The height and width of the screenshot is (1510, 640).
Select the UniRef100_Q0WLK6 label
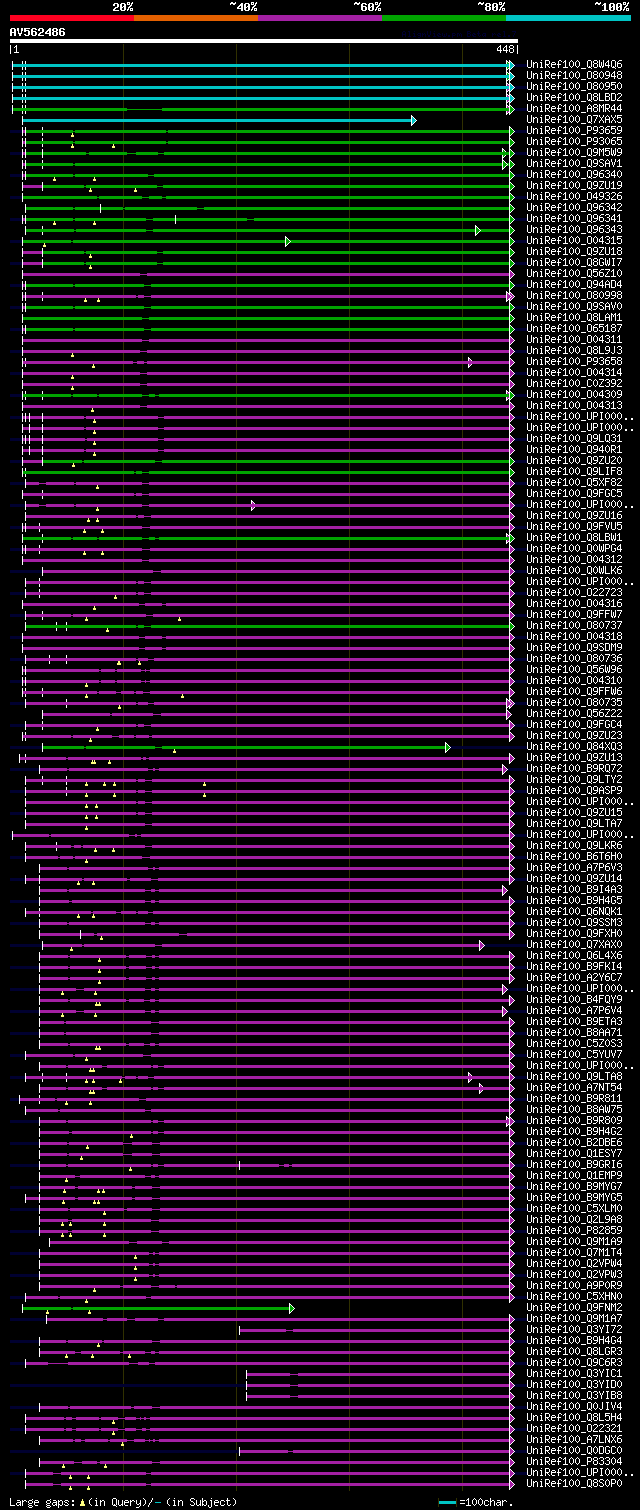[574, 570]
